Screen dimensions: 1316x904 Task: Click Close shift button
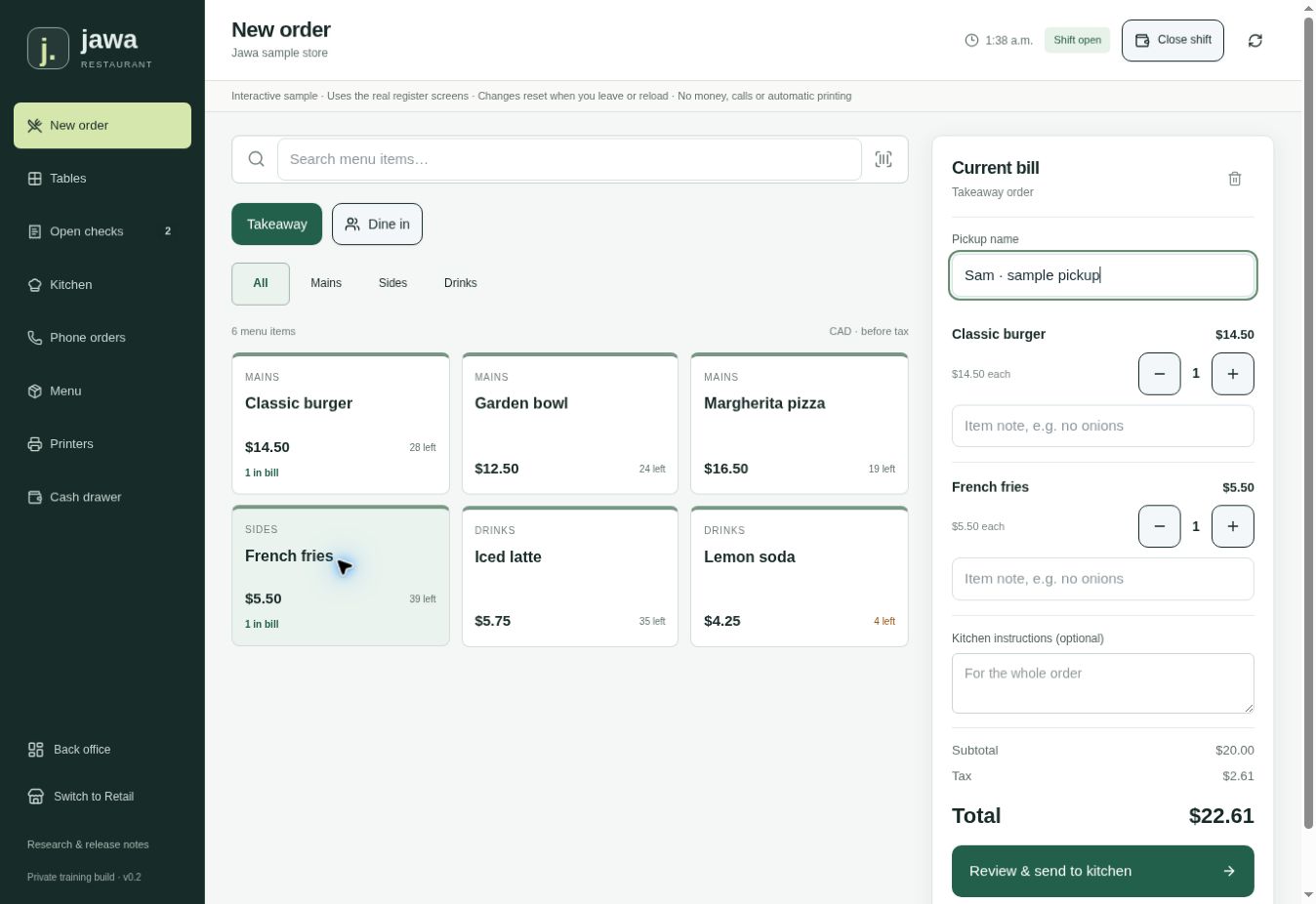(1172, 40)
